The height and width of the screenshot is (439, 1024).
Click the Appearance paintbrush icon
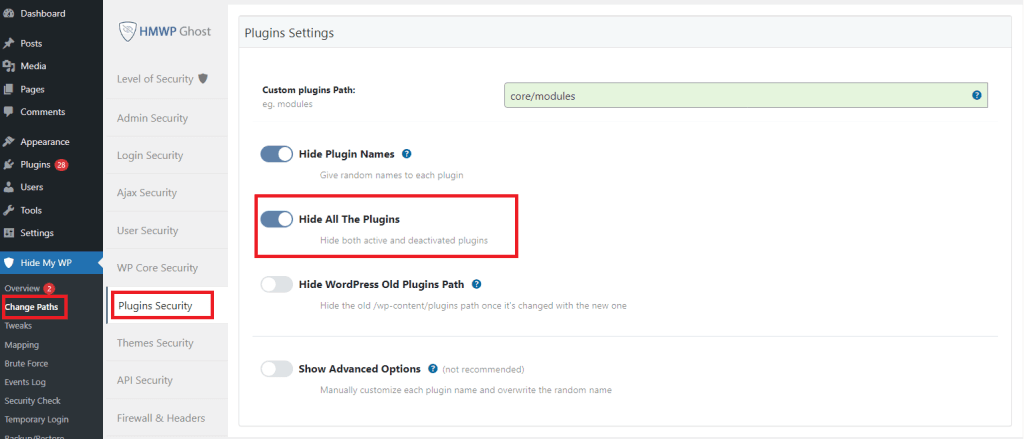click(x=8, y=142)
